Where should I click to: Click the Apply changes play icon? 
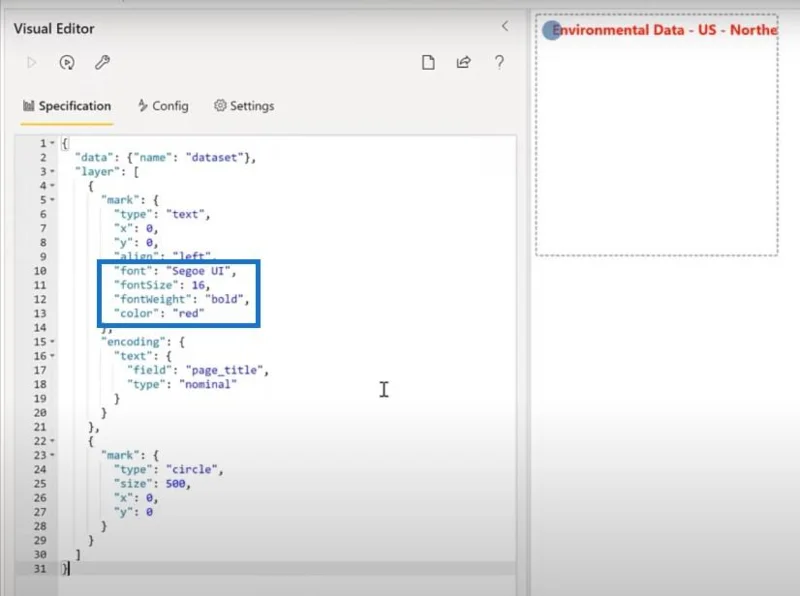point(32,63)
